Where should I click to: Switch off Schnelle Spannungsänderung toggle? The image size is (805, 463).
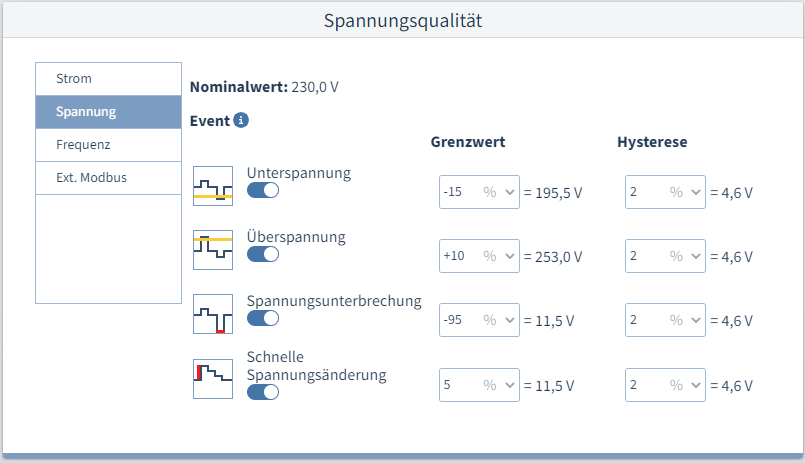tap(263, 392)
